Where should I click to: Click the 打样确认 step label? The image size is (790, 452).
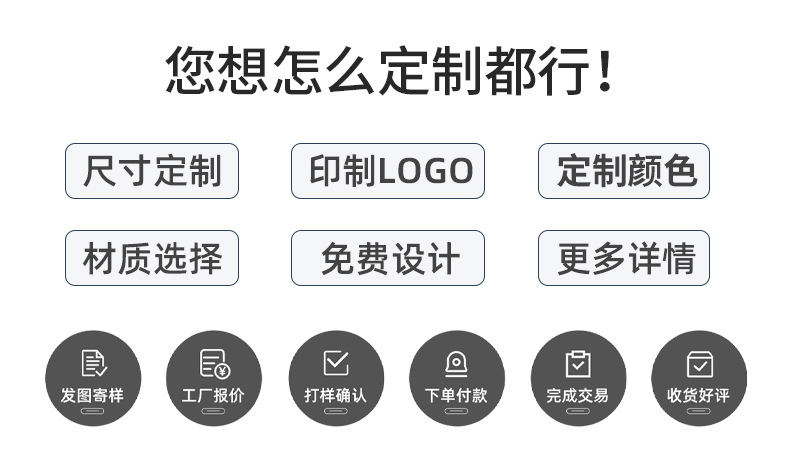336,396
